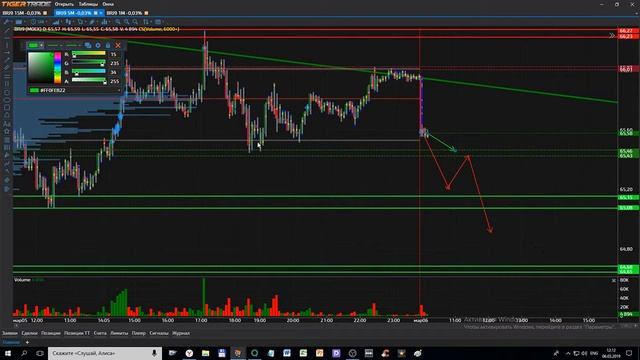640x360 pixels.
Task: Select the trend line tool in left sidebar
Action: click(x=7, y=30)
